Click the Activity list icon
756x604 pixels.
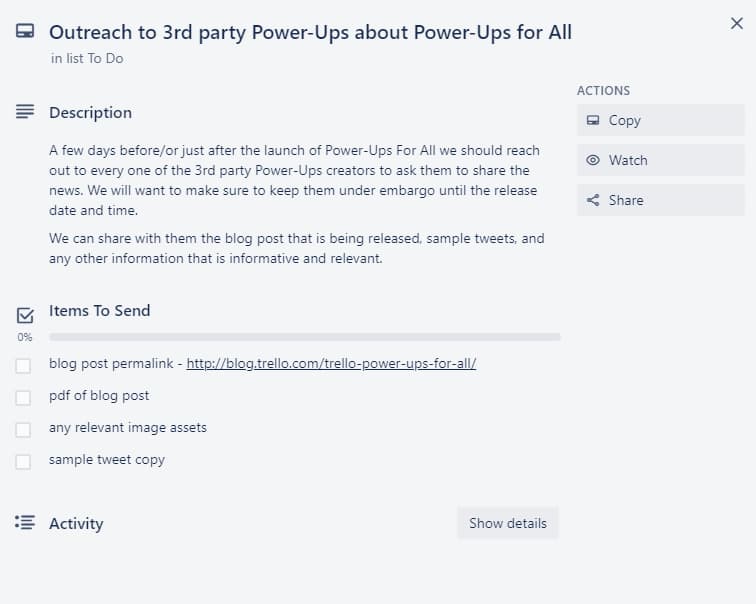[25, 522]
